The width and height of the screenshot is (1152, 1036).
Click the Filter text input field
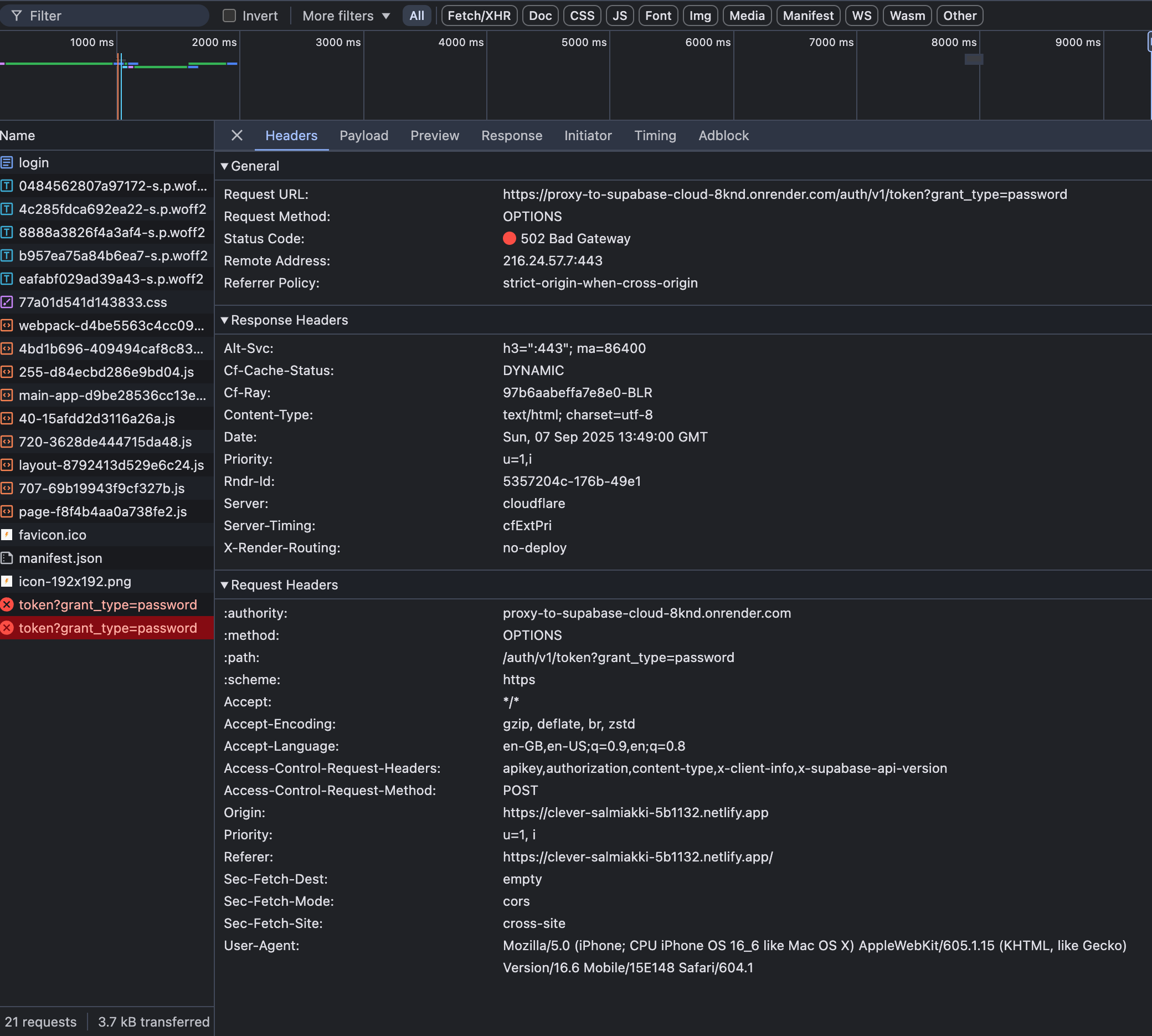pos(114,16)
